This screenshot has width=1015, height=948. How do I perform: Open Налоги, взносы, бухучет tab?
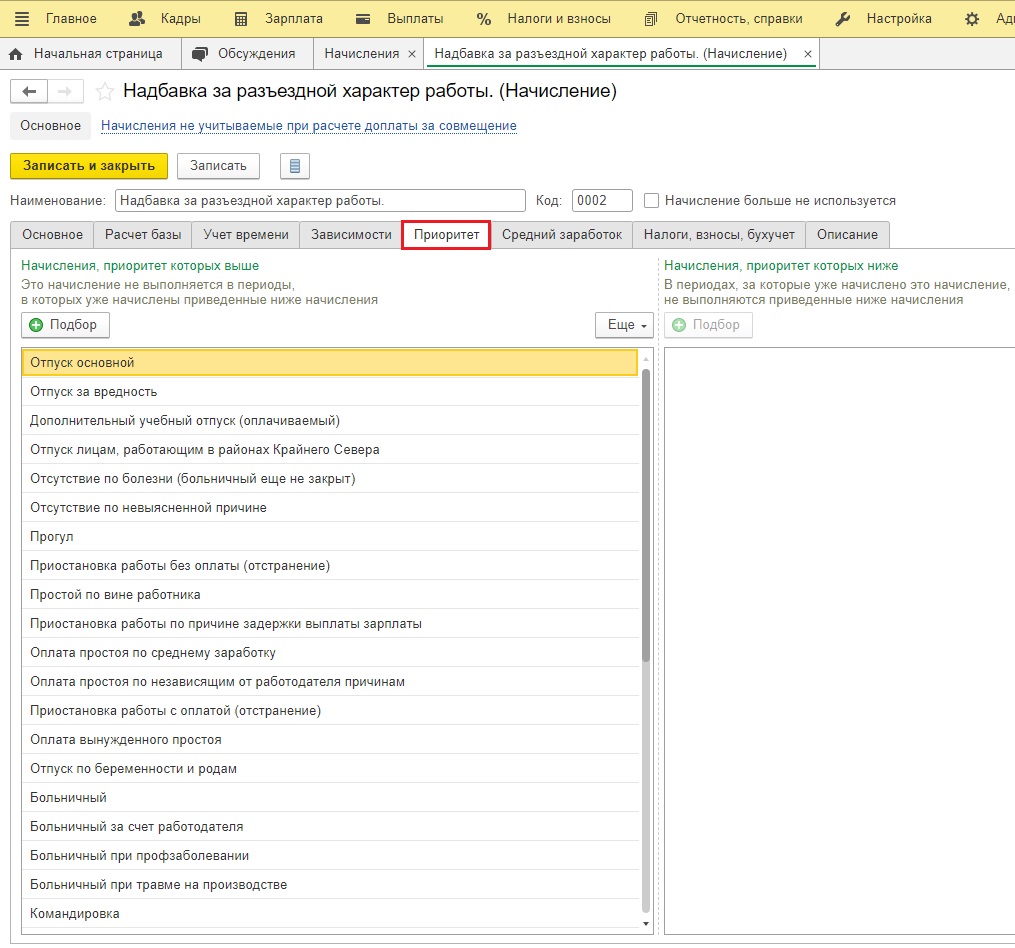[719, 234]
